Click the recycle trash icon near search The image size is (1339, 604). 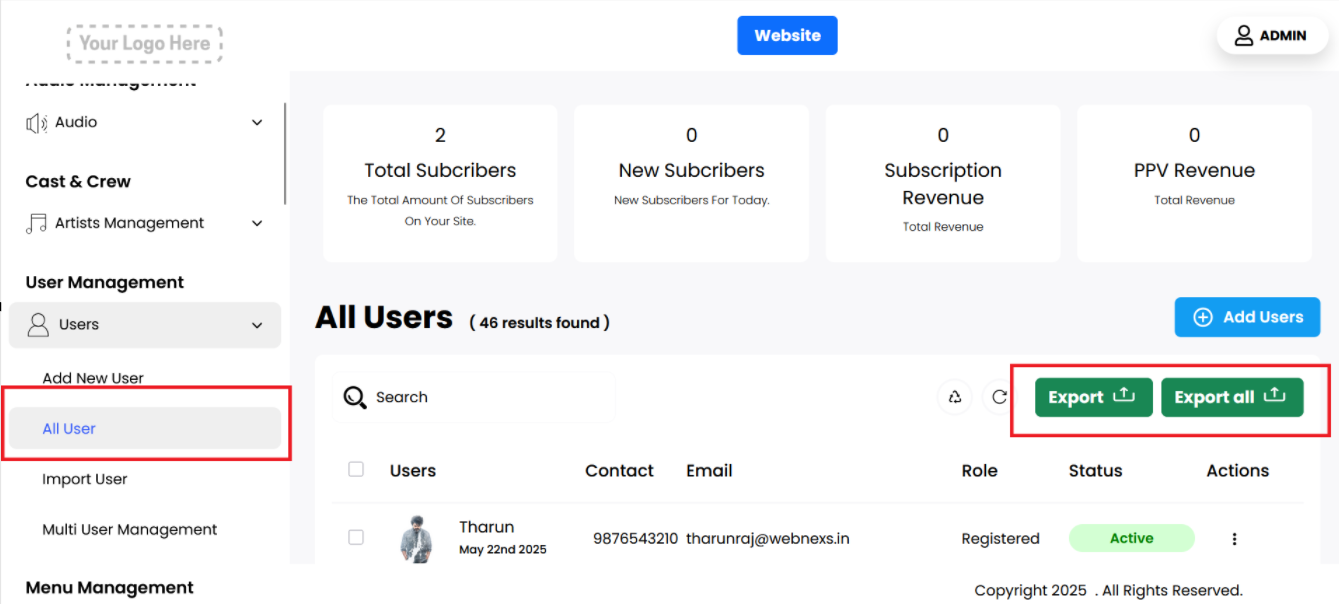(x=955, y=397)
